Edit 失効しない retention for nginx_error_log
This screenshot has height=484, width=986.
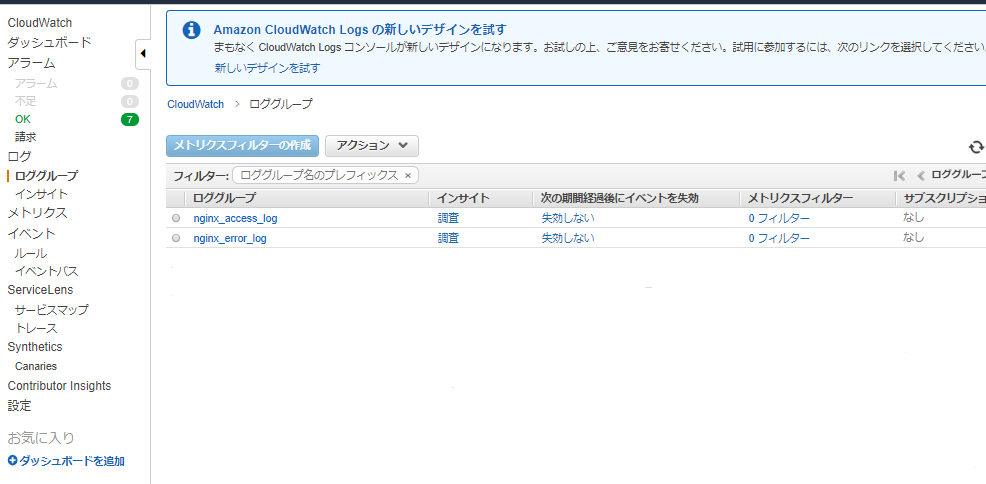568,238
